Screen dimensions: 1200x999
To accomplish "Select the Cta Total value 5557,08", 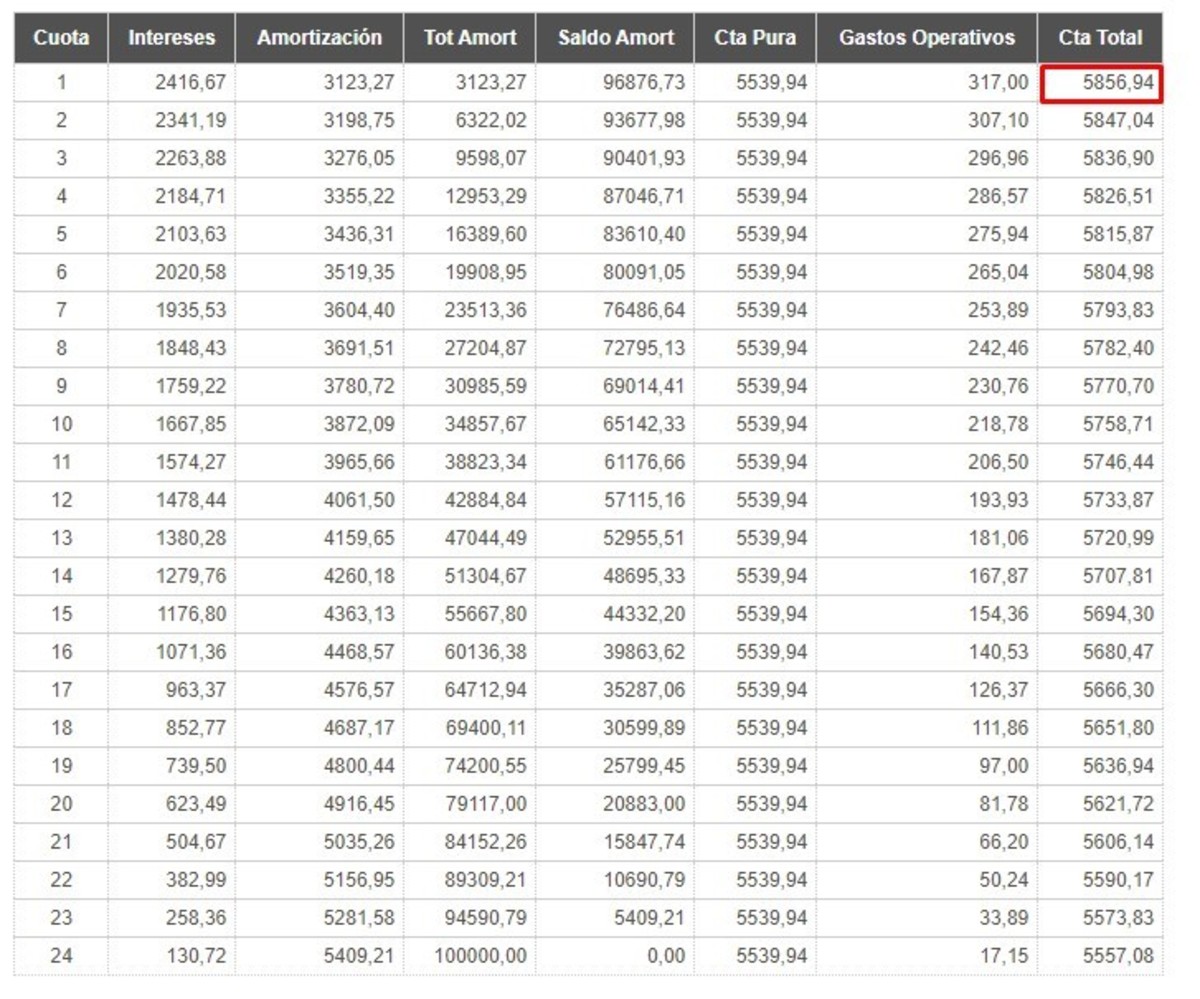I will point(1118,956).
